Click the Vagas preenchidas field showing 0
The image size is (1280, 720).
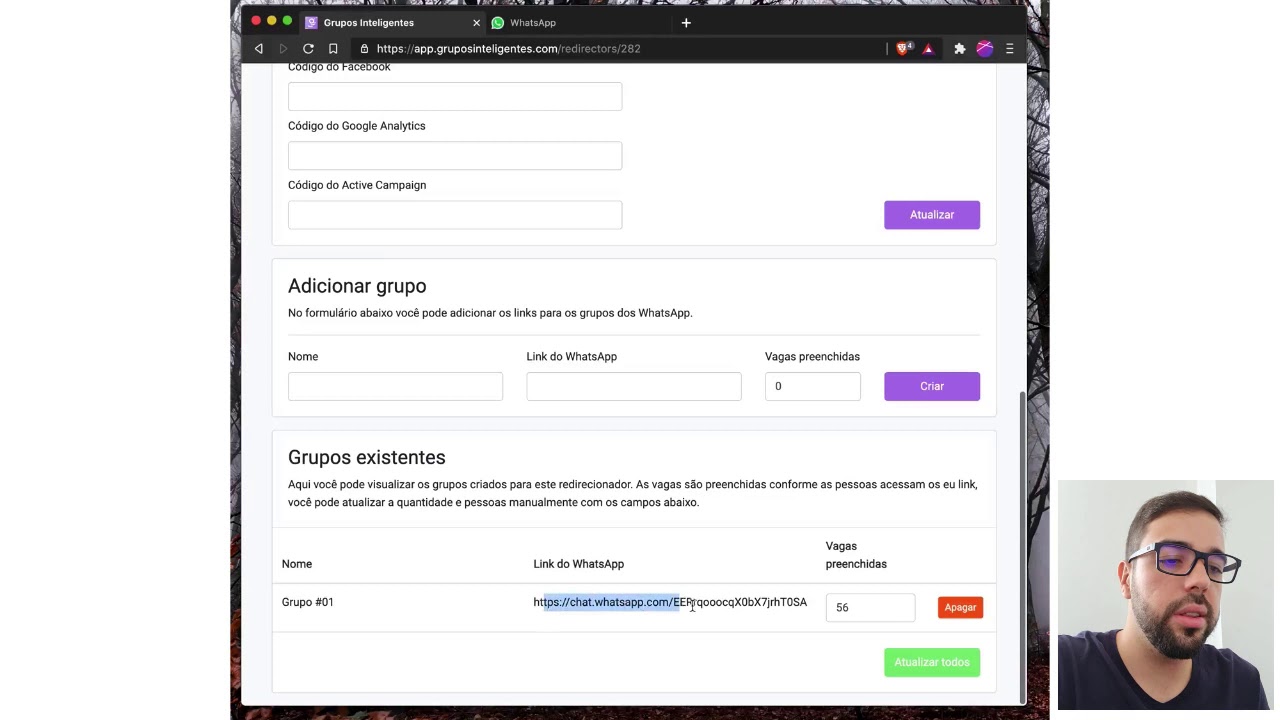[x=813, y=386]
